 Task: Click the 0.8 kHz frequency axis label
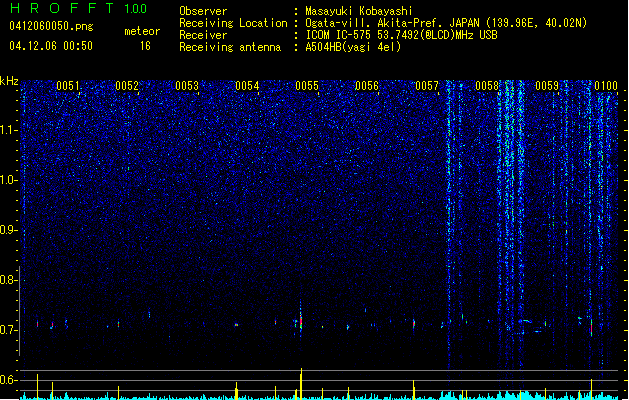tap(9, 280)
